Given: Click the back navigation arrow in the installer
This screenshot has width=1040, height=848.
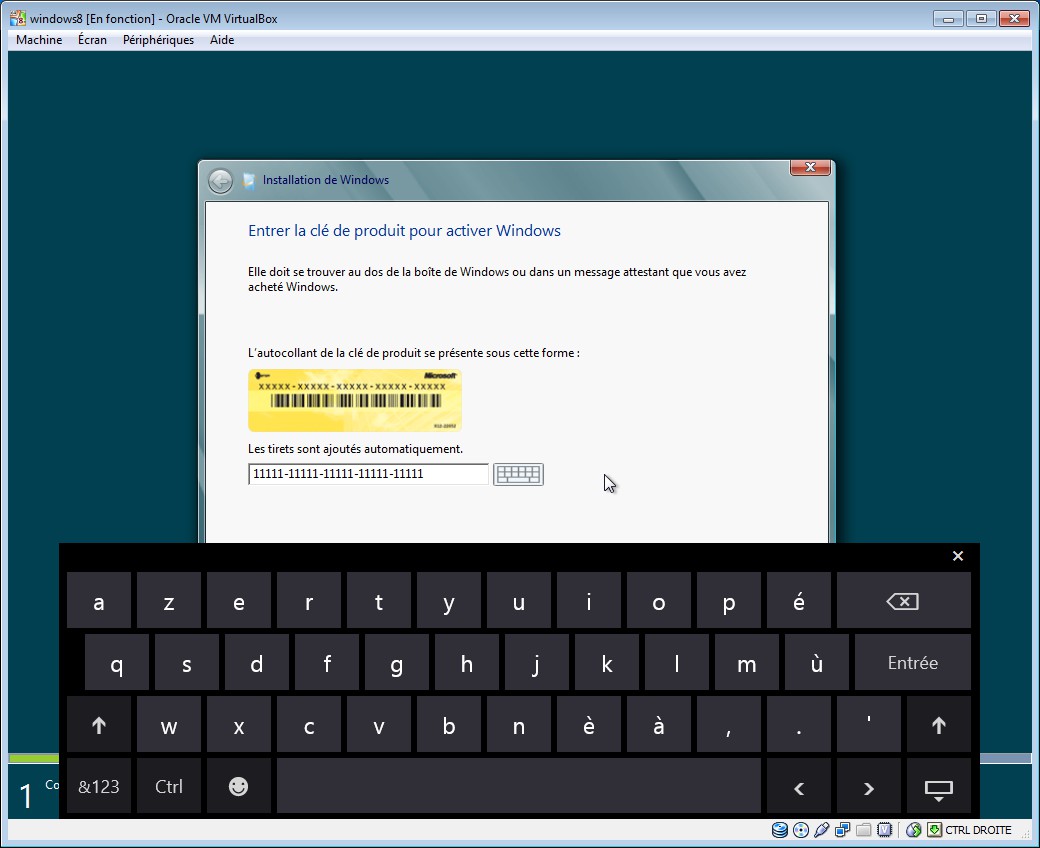Looking at the screenshot, I should (220, 180).
